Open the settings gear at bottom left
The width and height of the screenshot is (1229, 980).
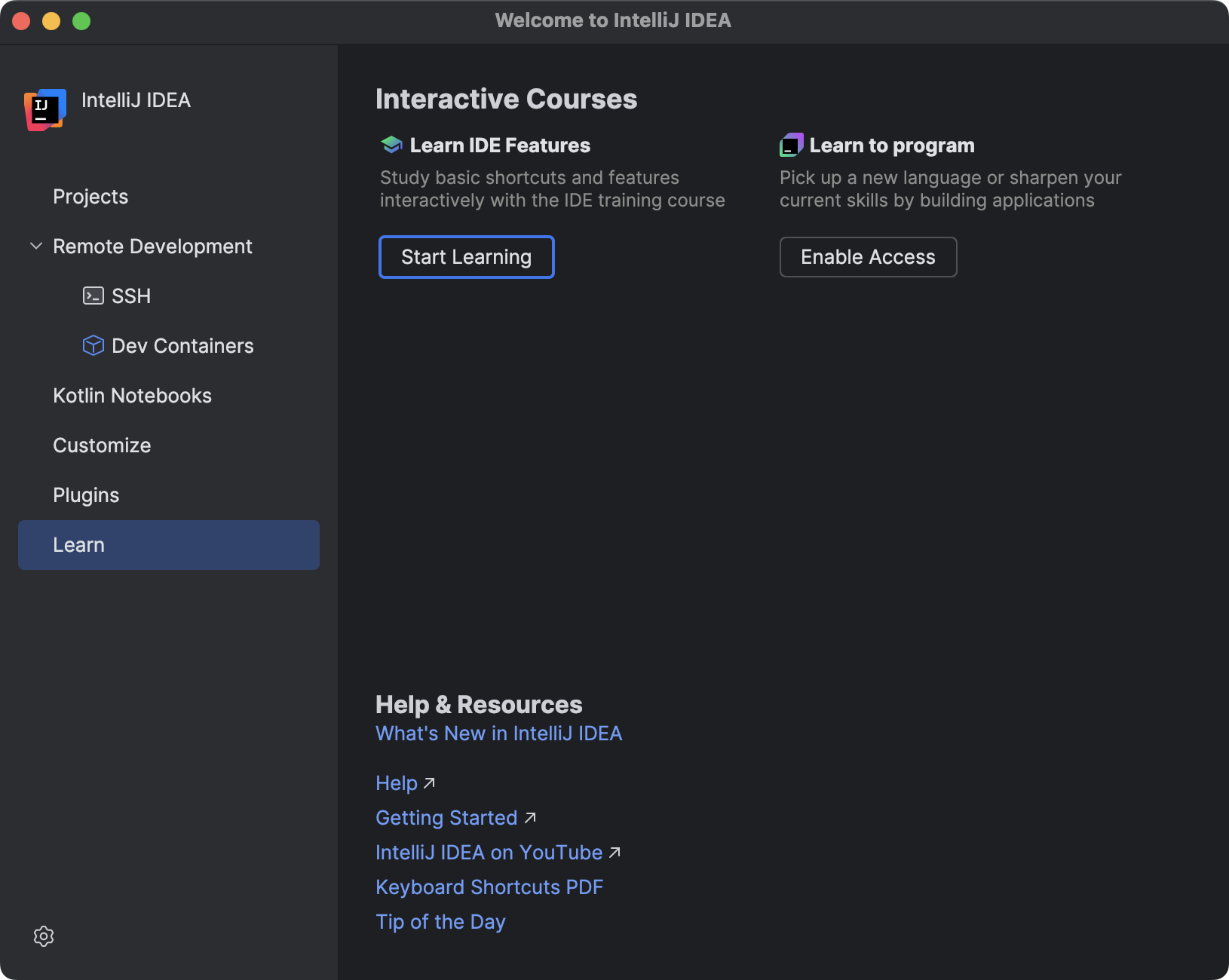coord(43,936)
